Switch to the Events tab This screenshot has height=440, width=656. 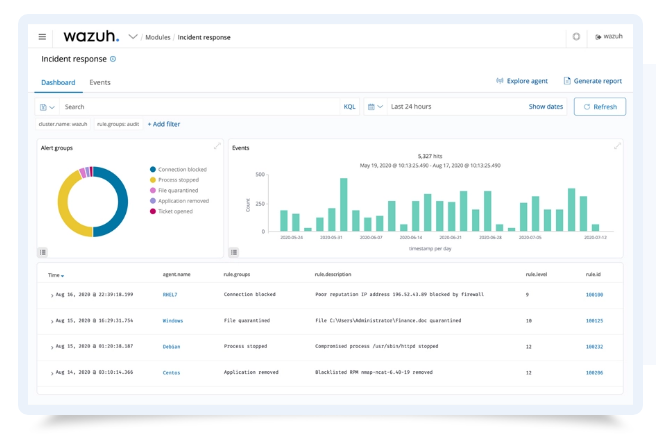pyautogui.click(x=100, y=82)
